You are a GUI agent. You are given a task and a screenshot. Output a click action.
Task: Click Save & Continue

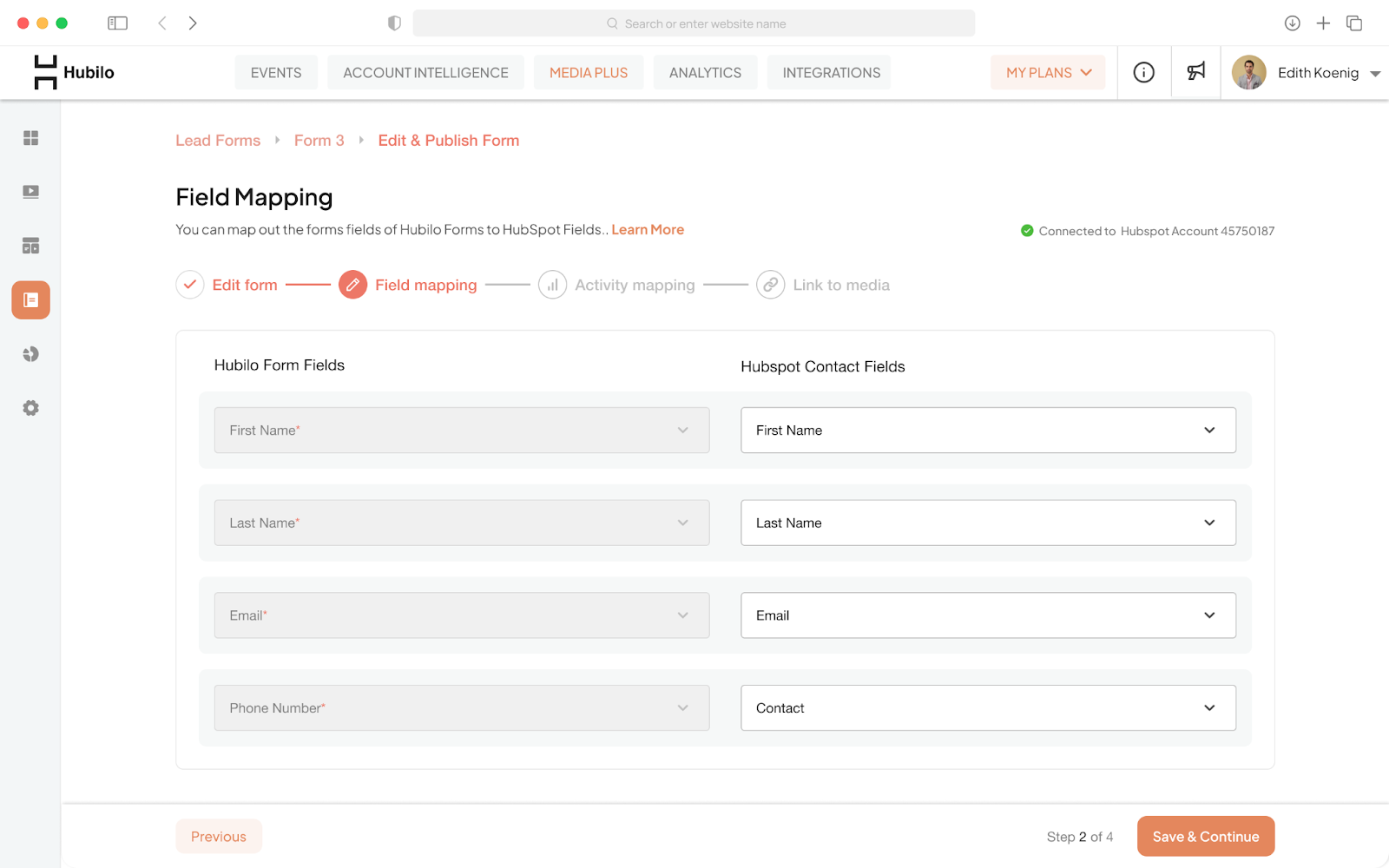pos(1206,837)
